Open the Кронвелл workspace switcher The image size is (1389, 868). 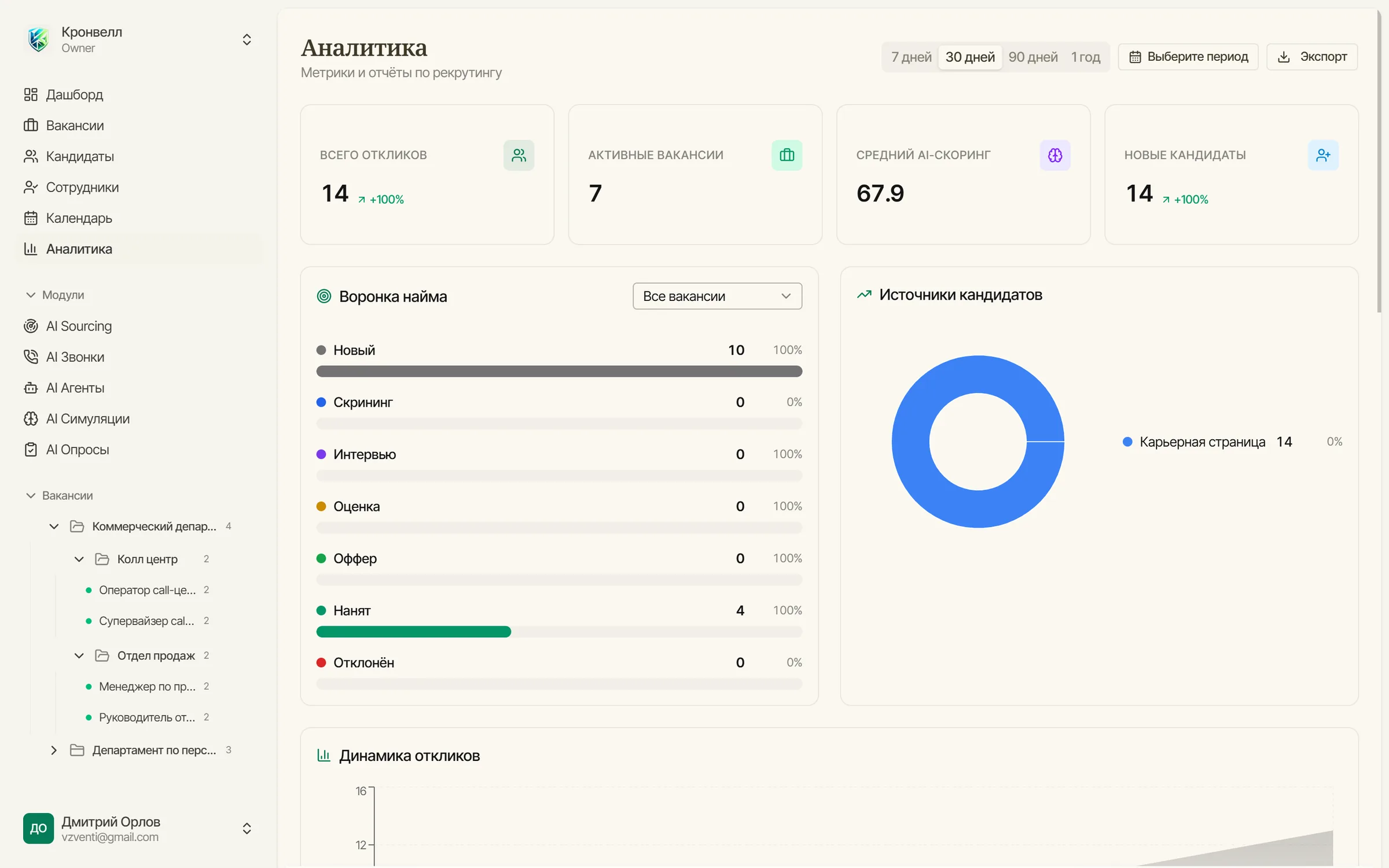pyautogui.click(x=247, y=39)
